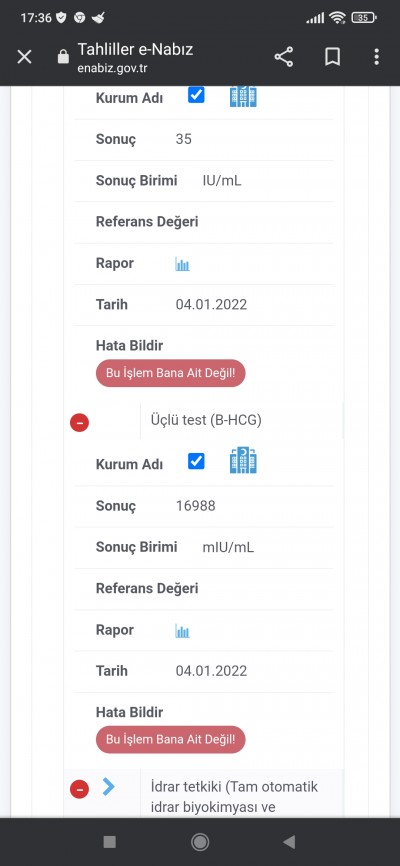Open the Rapor chart icon for B-HCG result
The image size is (400, 866).
182,631
